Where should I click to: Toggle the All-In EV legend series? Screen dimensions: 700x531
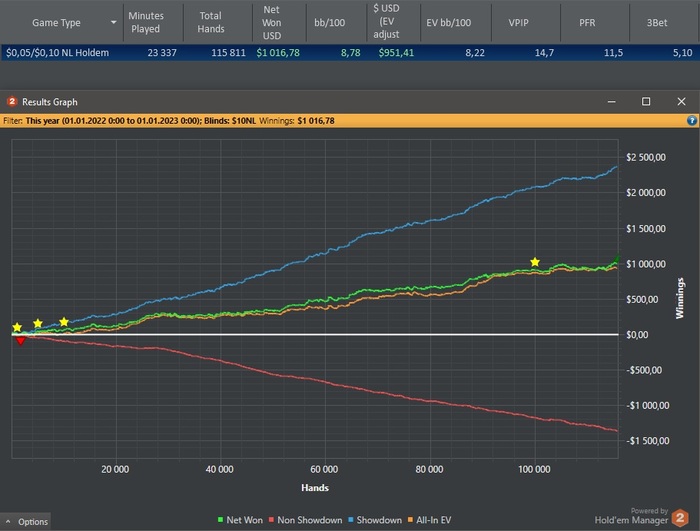click(429, 520)
